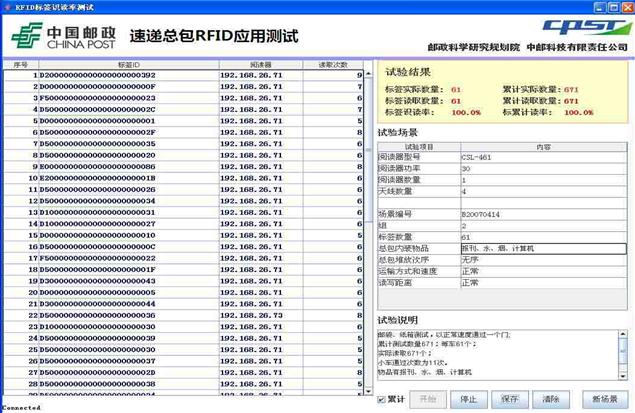The width and height of the screenshot is (635, 413).
Task: Click the 运输方式和速度 value 正常
Action: tap(543, 271)
